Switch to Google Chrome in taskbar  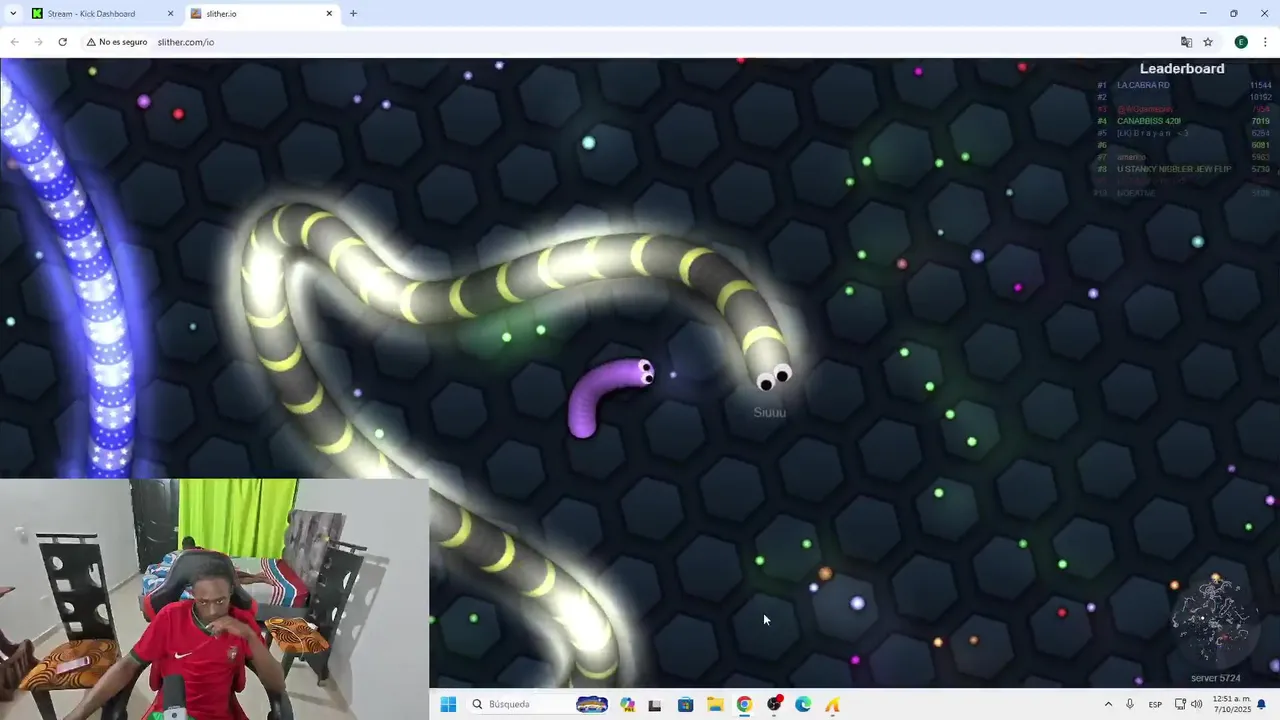(744, 704)
